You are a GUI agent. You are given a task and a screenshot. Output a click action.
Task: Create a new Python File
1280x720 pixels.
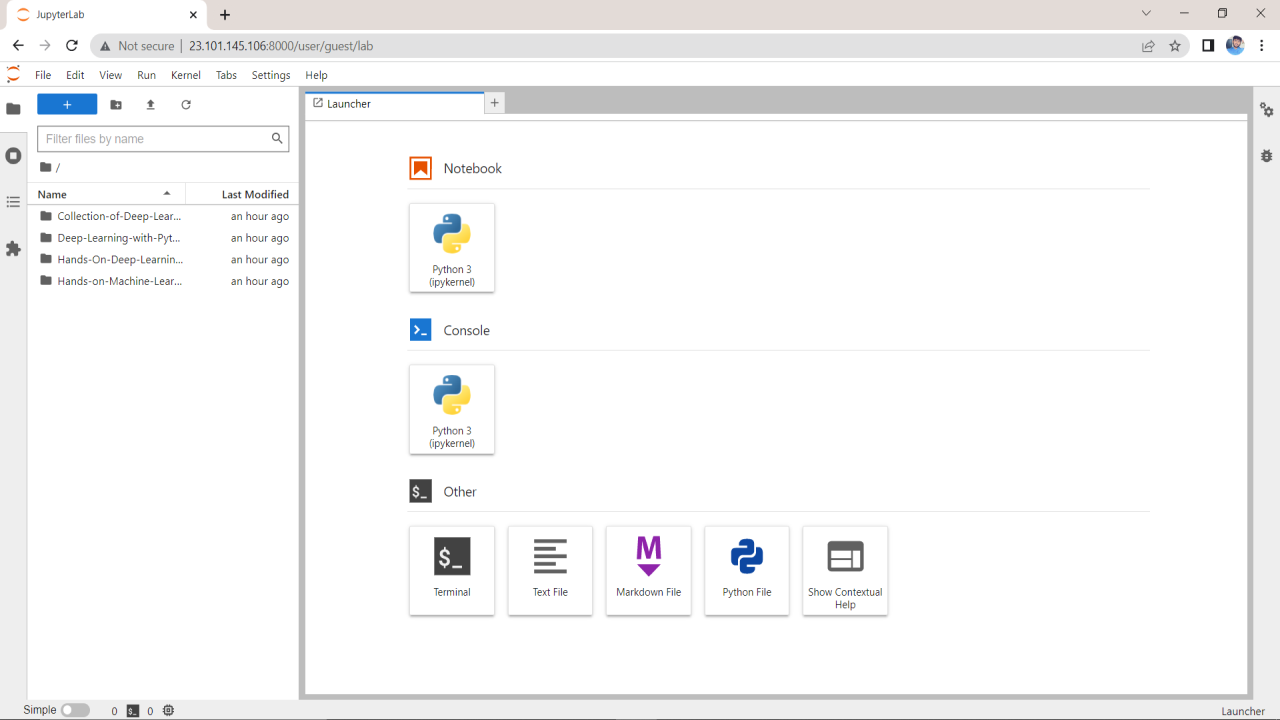point(747,570)
